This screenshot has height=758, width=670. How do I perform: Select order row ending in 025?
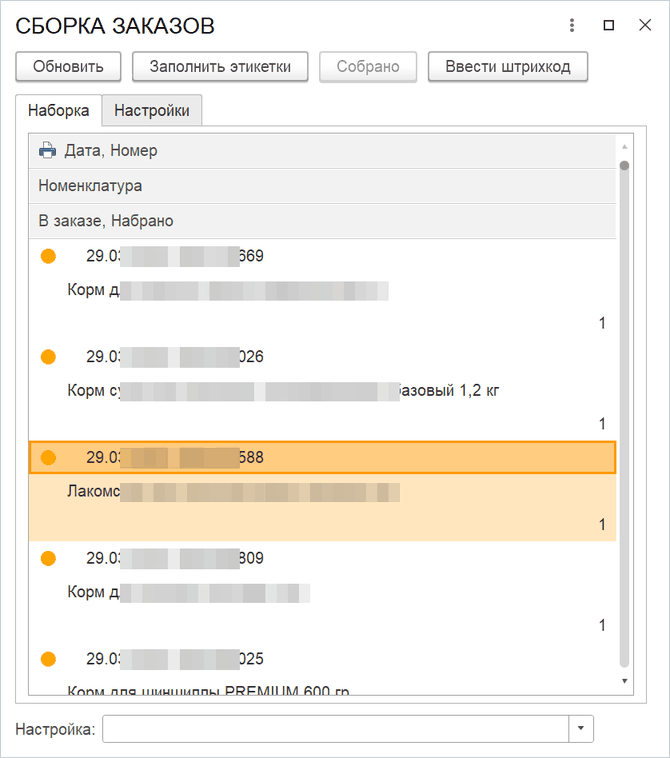[322, 658]
